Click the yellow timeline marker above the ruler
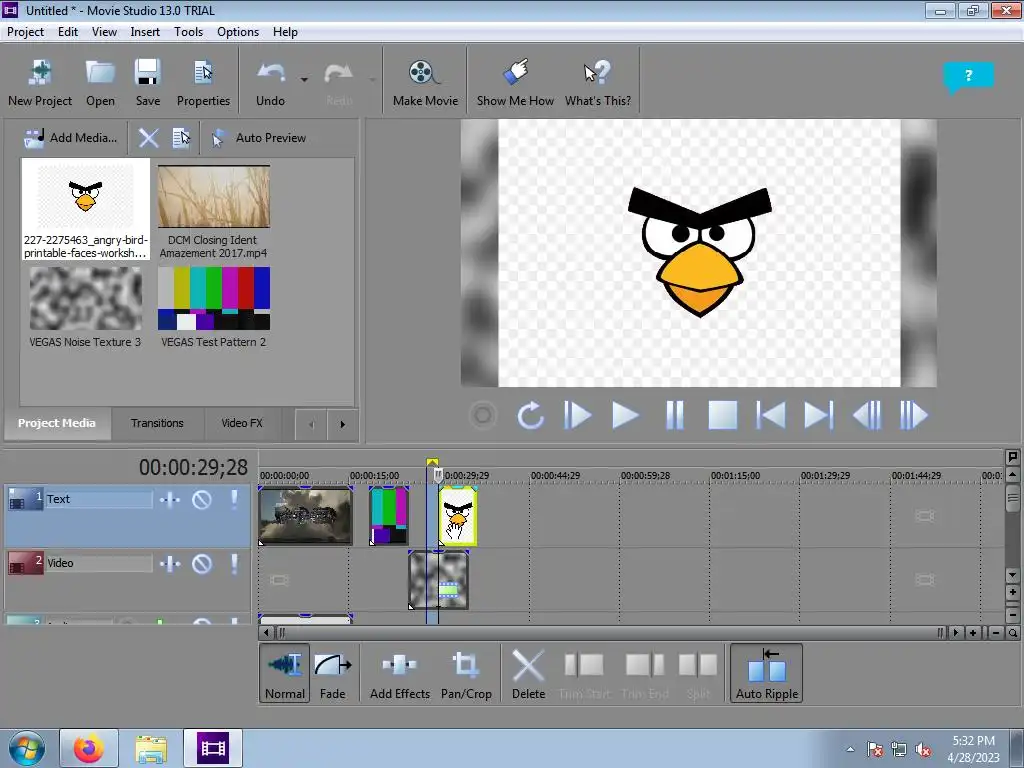This screenshot has height=768, width=1024. pyautogui.click(x=432, y=462)
